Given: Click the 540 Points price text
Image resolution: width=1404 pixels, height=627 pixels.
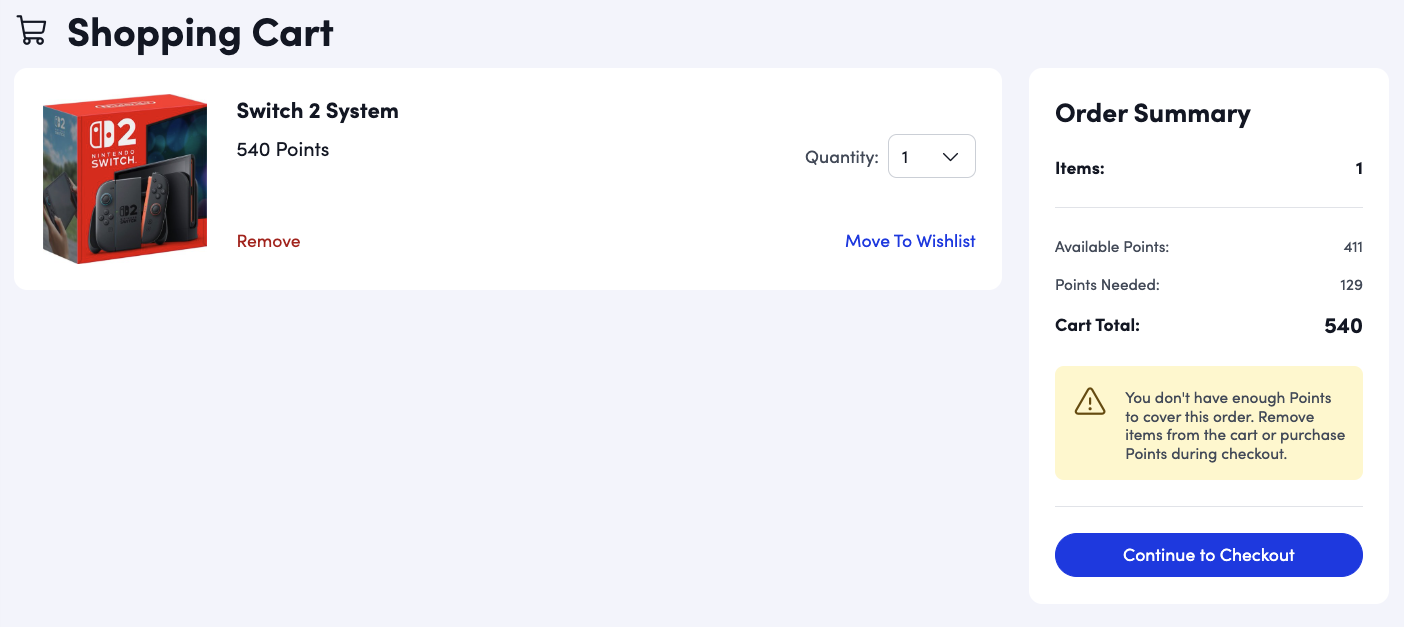Looking at the screenshot, I should click(x=283, y=150).
